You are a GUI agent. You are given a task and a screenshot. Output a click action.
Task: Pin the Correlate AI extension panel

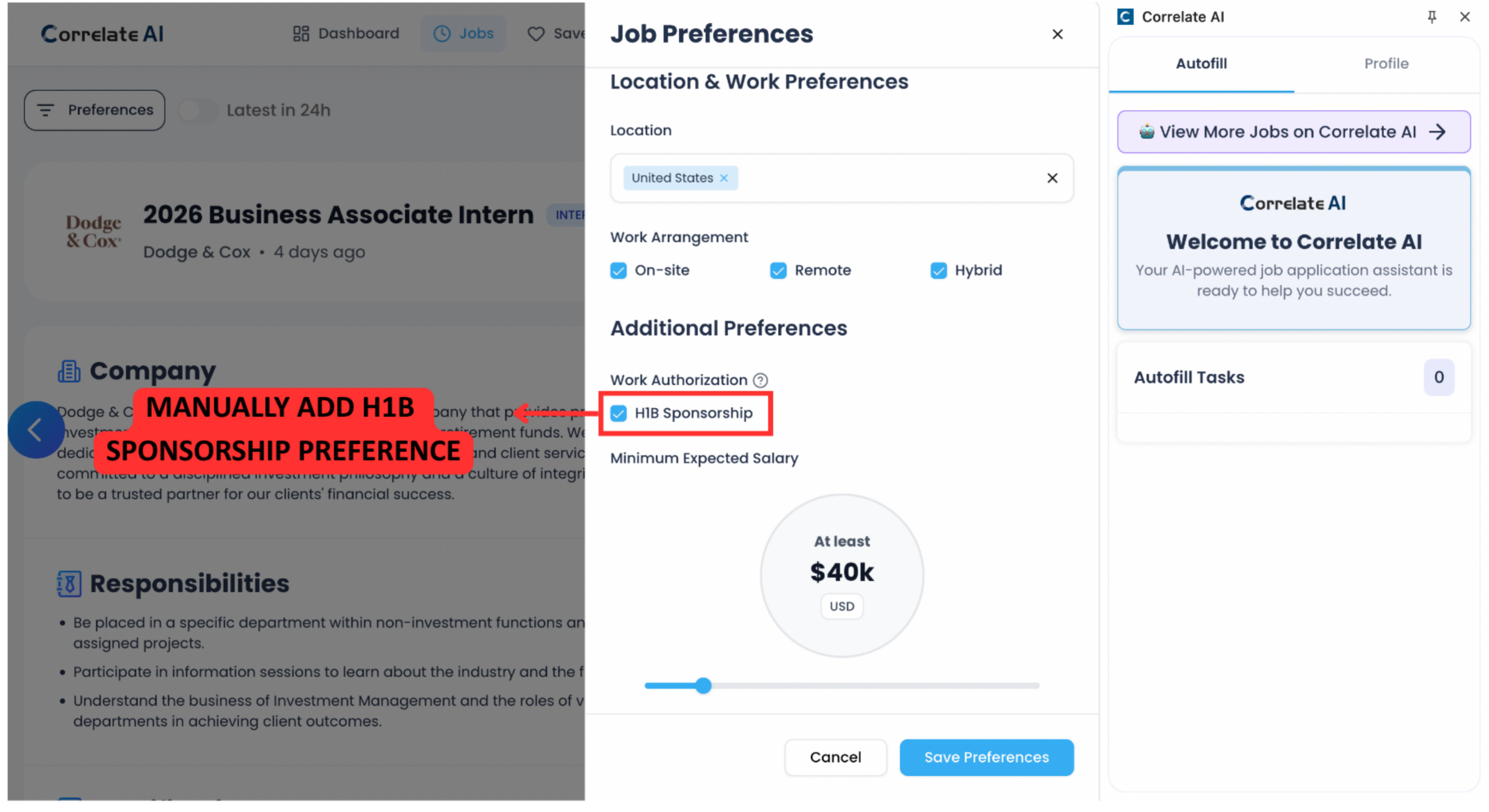(x=1432, y=16)
